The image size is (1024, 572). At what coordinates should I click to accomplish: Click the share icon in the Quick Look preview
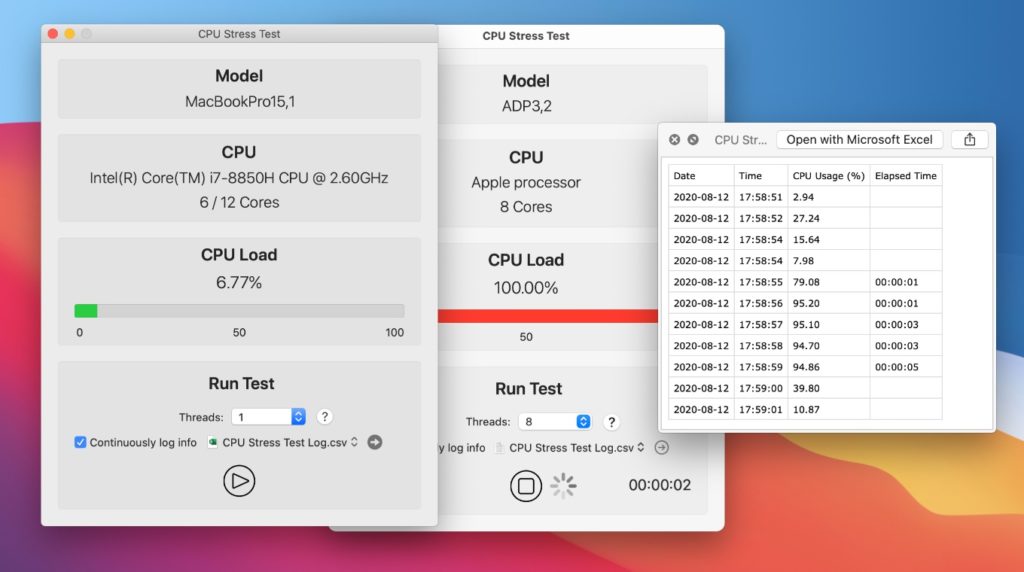pyautogui.click(x=970, y=139)
